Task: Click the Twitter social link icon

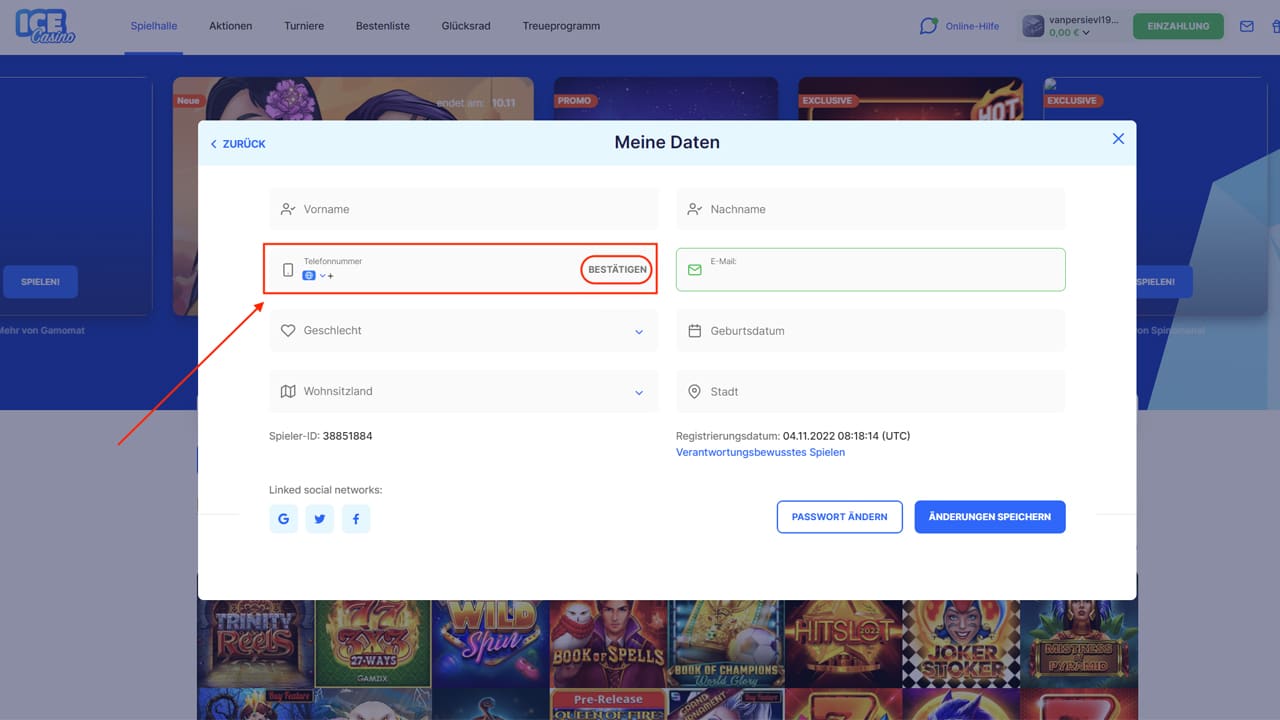Action: tap(320, 519)
